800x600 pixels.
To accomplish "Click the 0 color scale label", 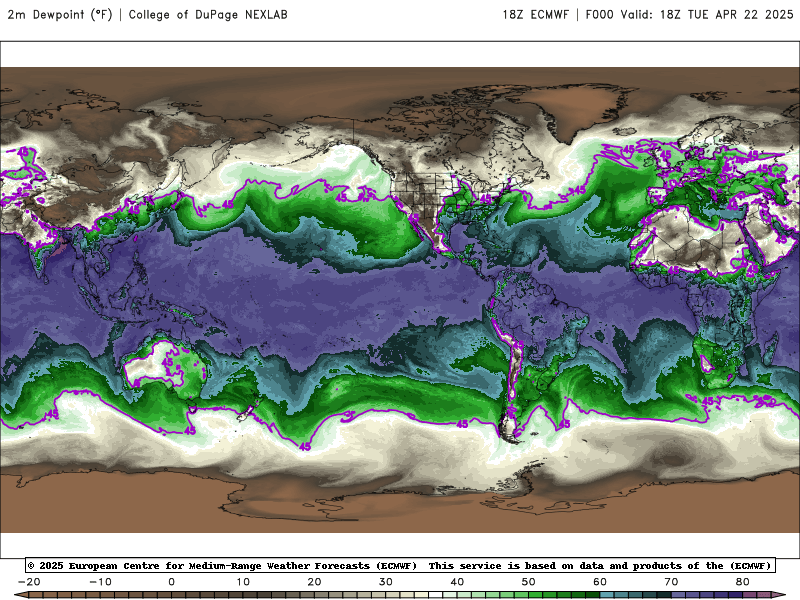I will [171, 582].
